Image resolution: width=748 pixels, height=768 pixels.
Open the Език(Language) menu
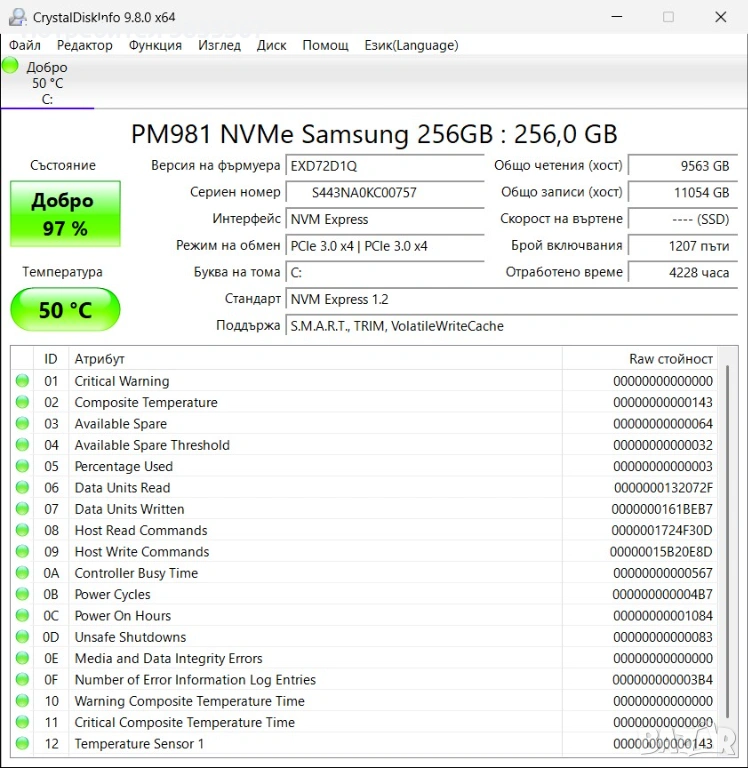pyautogui.click(x=411, y=45)
